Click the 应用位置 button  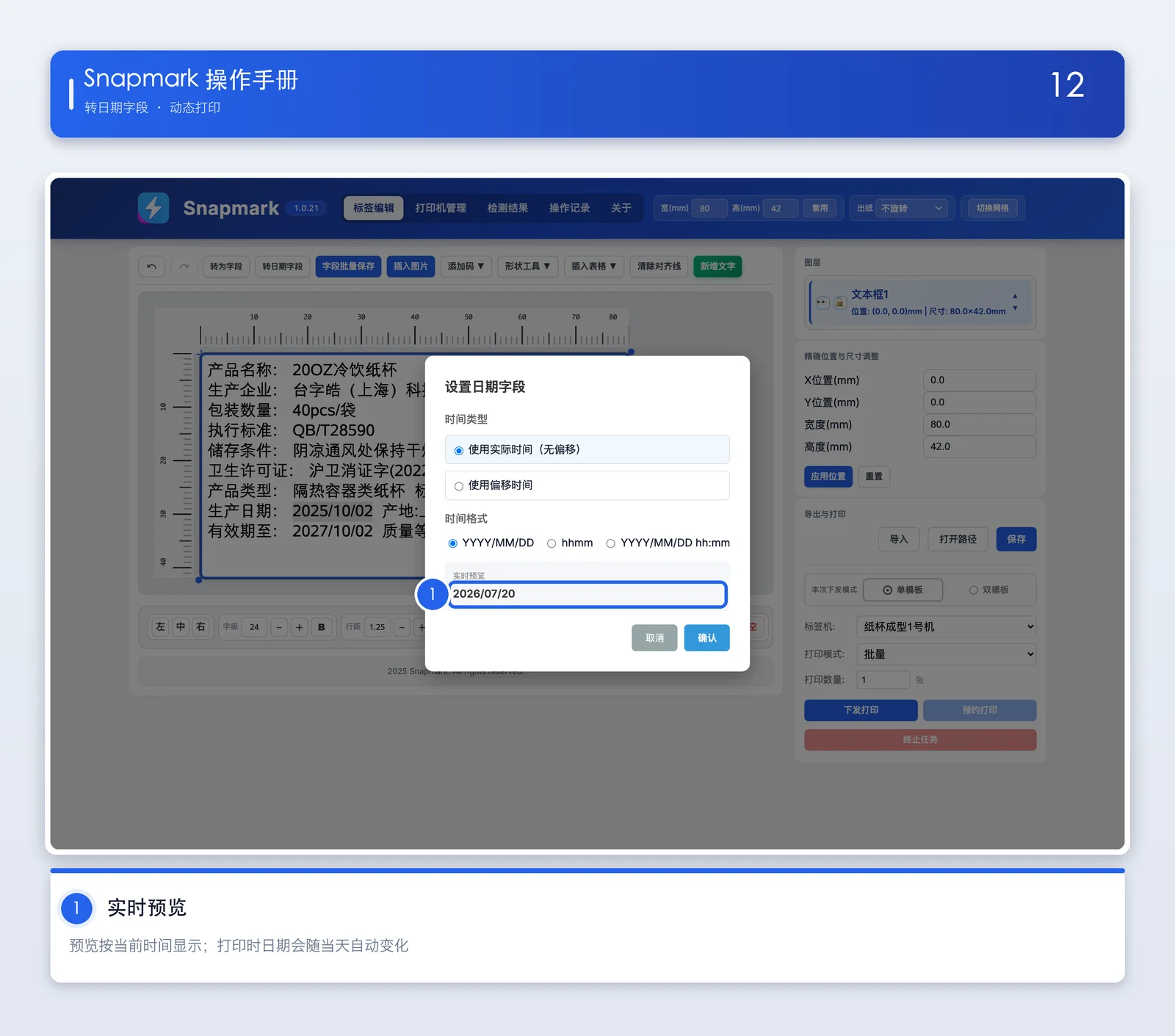[828, 477]
